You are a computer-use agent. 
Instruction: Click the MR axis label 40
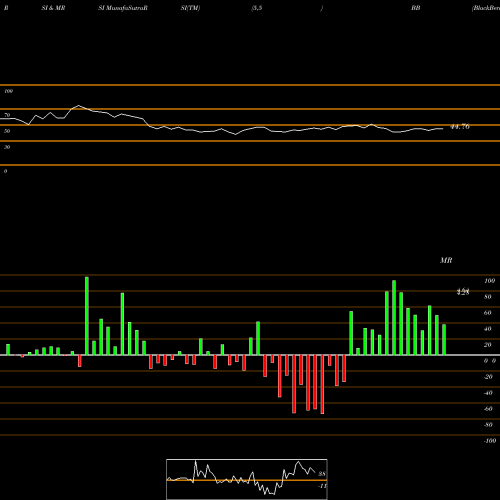point(488,329)
